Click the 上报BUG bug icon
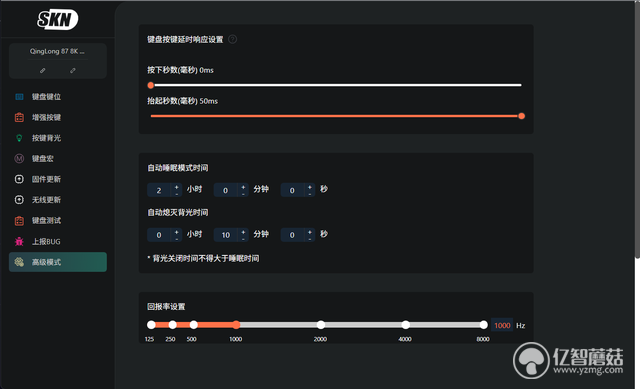 tap(19, 241)
